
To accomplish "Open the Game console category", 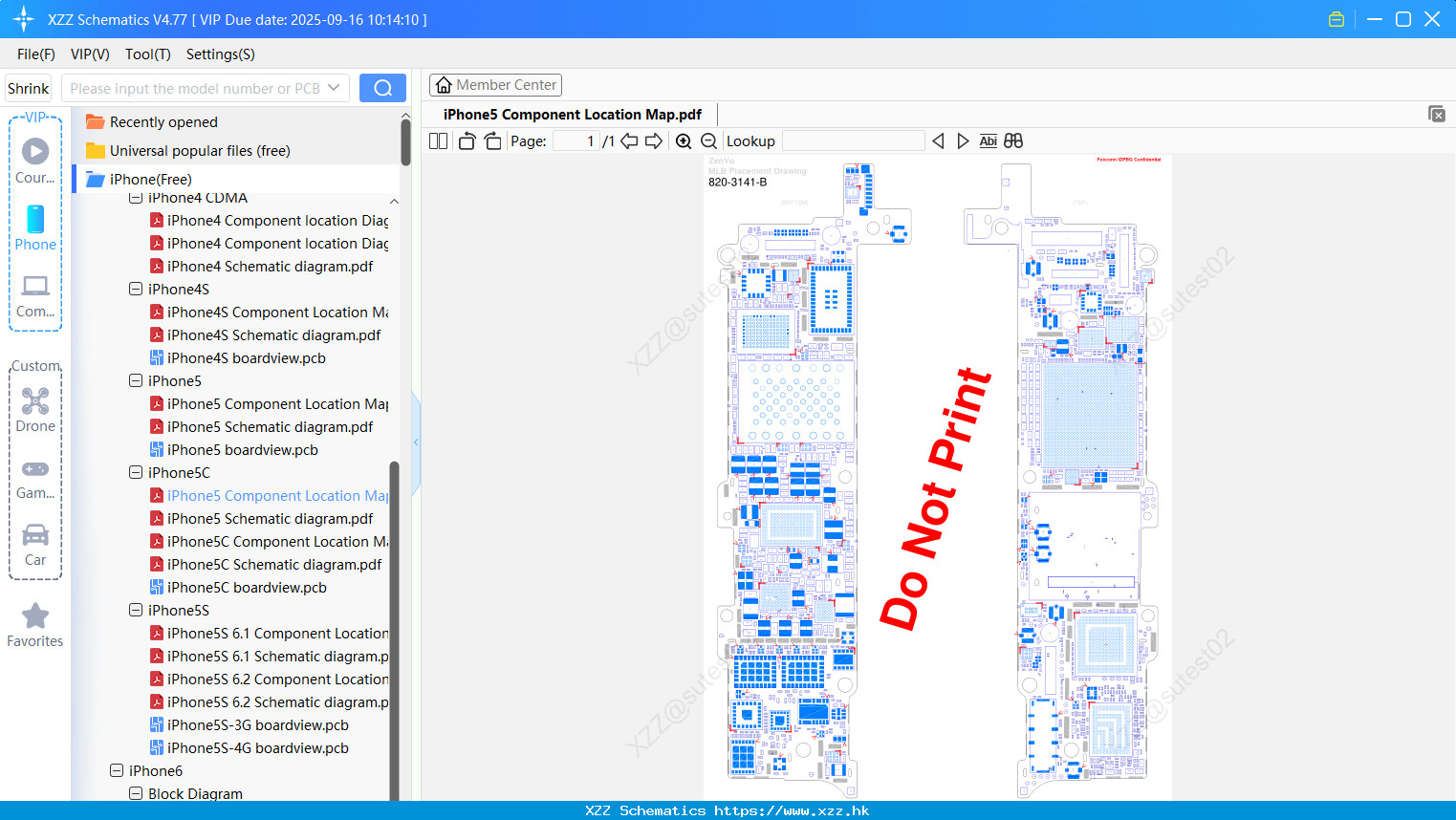I will [35, 478].
